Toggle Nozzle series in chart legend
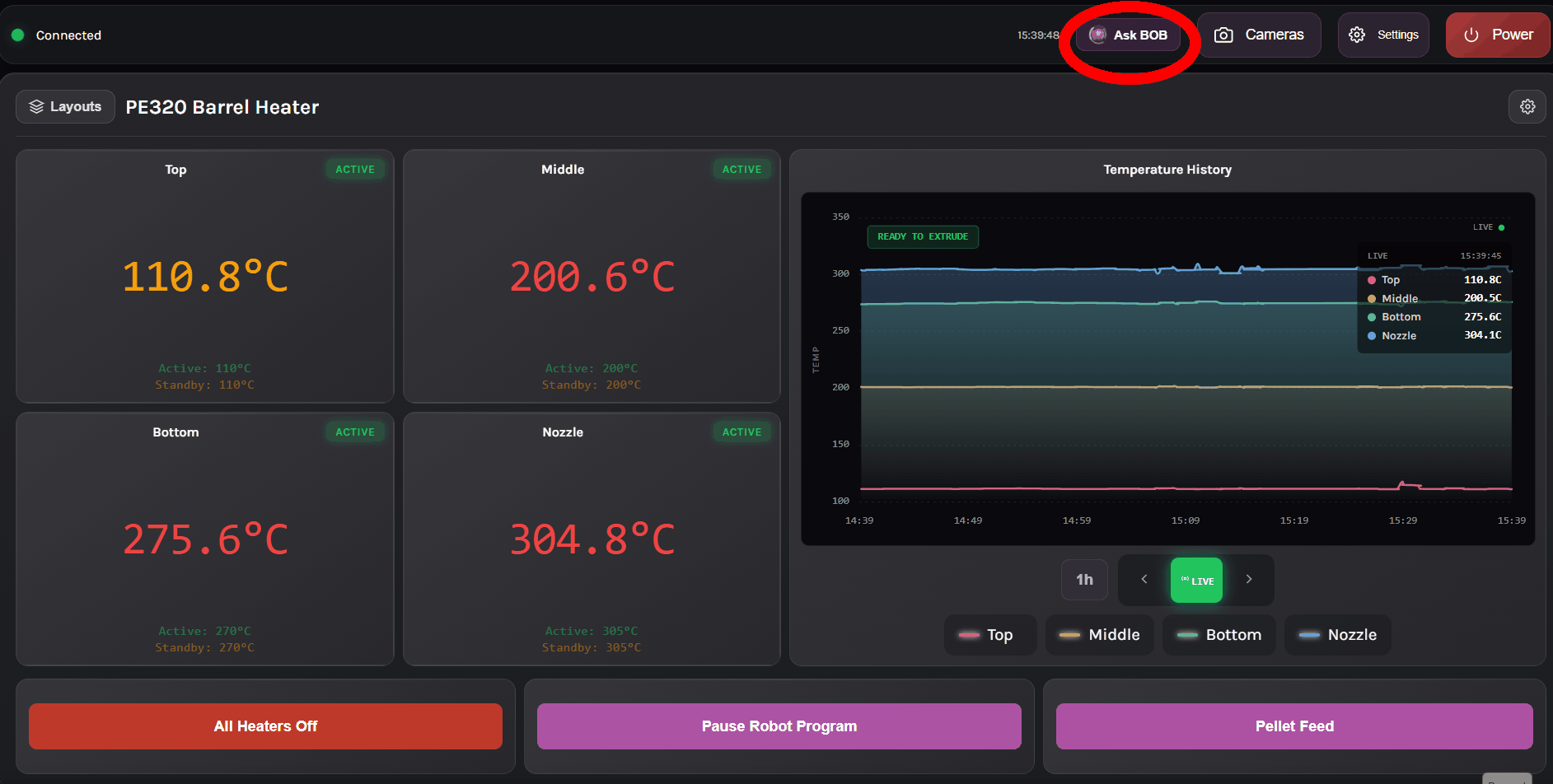Image resolution: width=1553 pixels, height=784 pixels. click(1338, 635)
